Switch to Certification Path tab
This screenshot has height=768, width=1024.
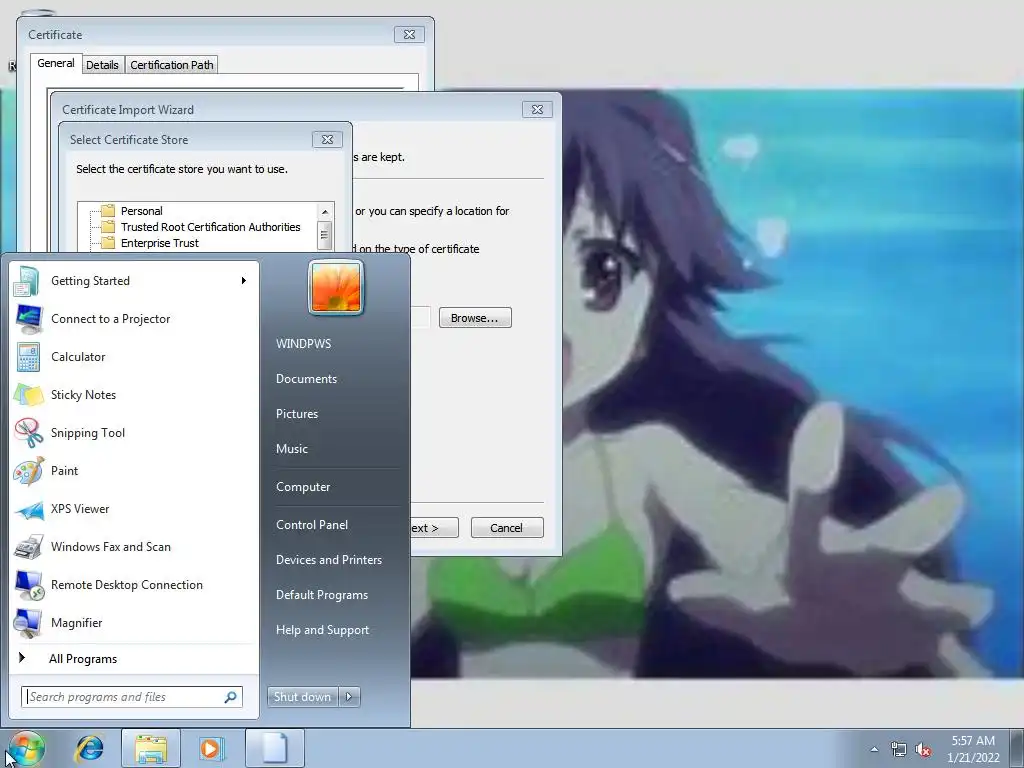[x=172, y=65]
